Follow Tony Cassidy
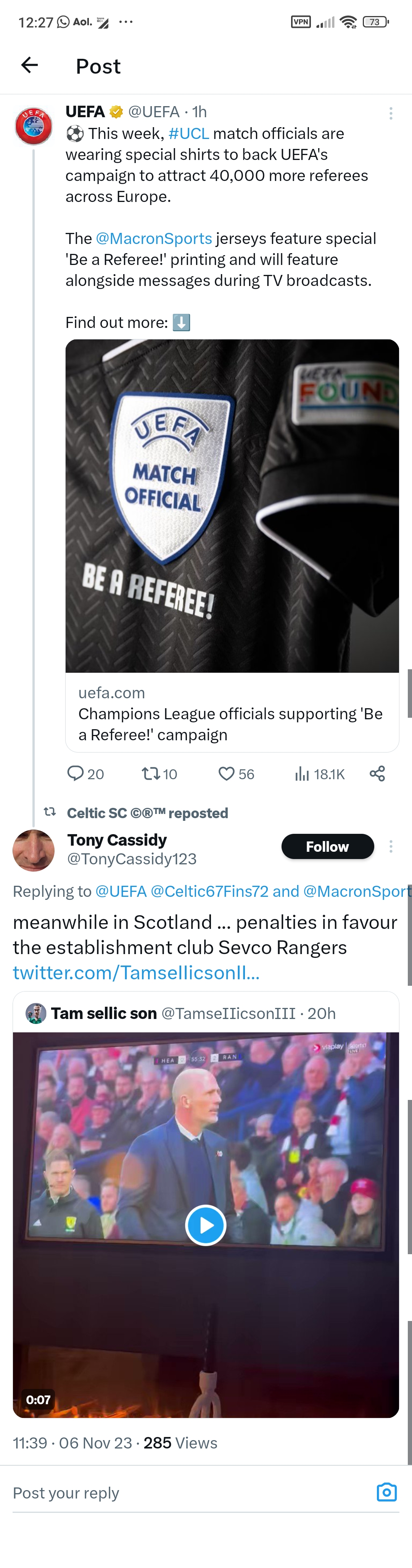The height and width of the screenshot is (1568, 412). (x=327, y=846)
